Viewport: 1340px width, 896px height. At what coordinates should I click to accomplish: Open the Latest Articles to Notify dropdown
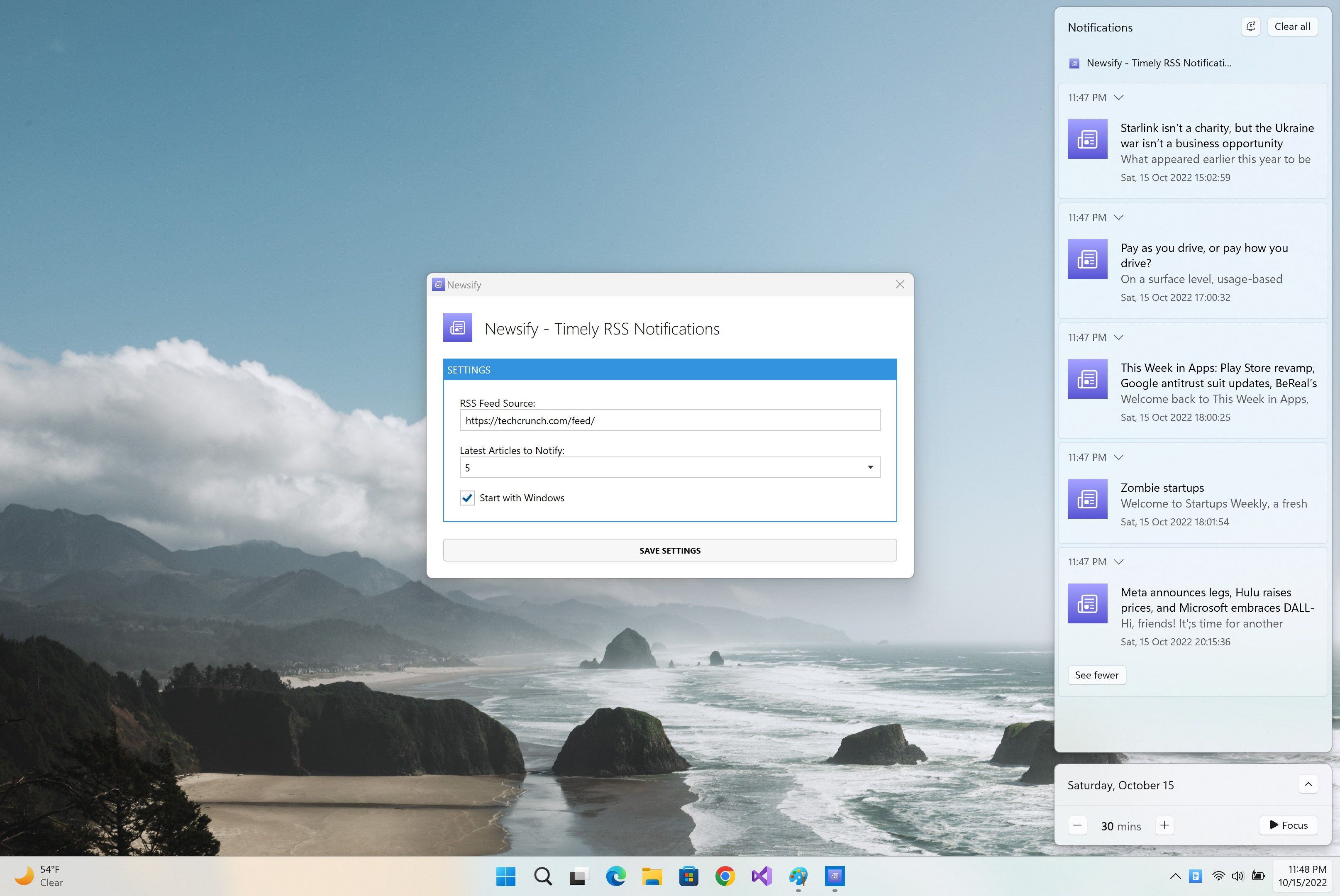(670, 467)
